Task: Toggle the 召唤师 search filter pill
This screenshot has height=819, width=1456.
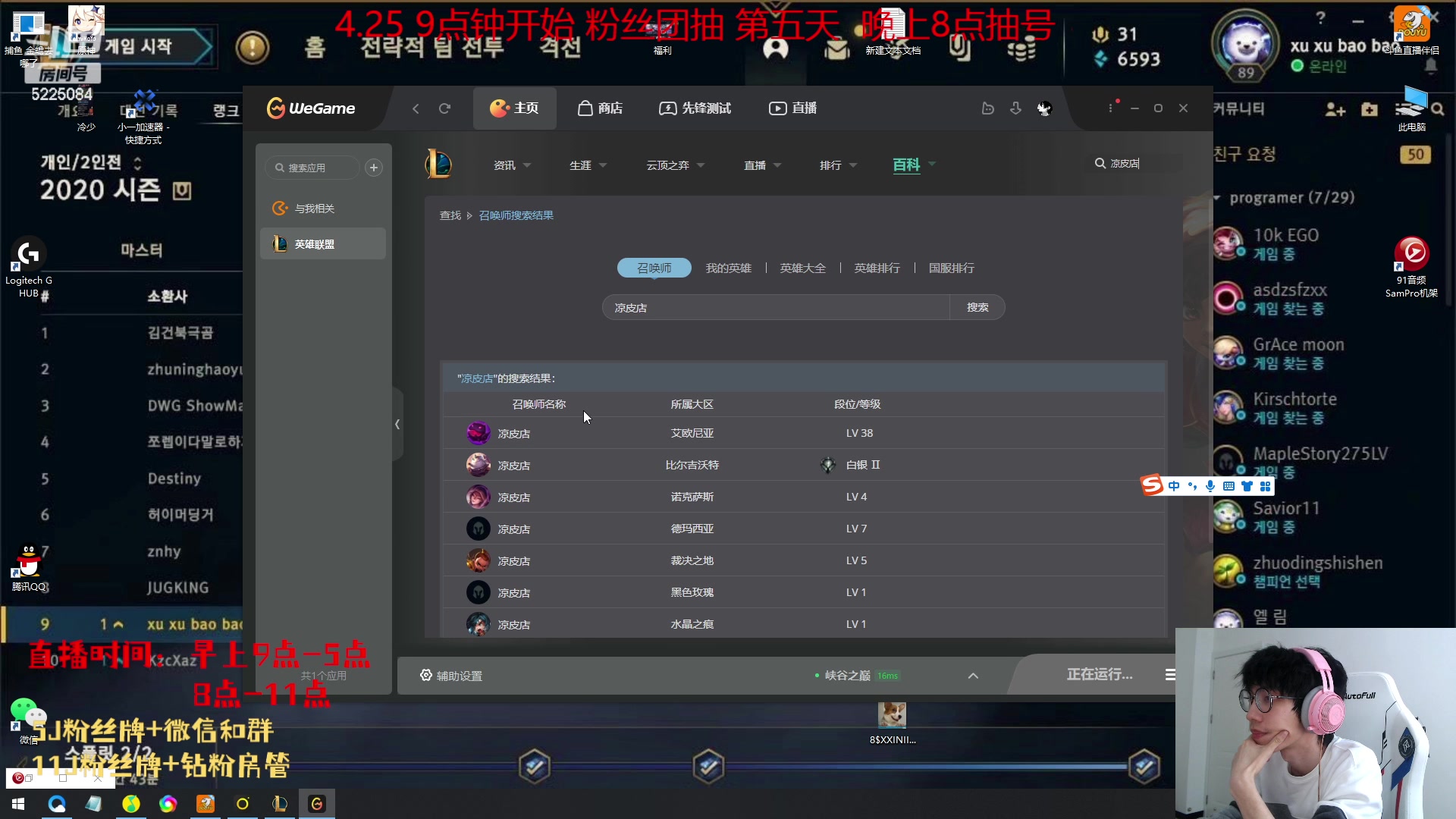Action: pyautogui.click(x=654, y=268)
